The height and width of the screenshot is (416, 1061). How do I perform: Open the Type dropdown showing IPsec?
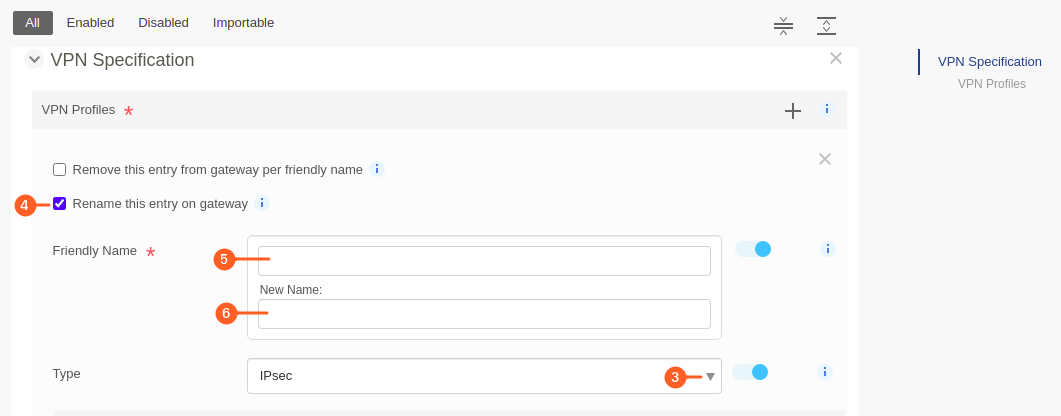coord(484,376)
